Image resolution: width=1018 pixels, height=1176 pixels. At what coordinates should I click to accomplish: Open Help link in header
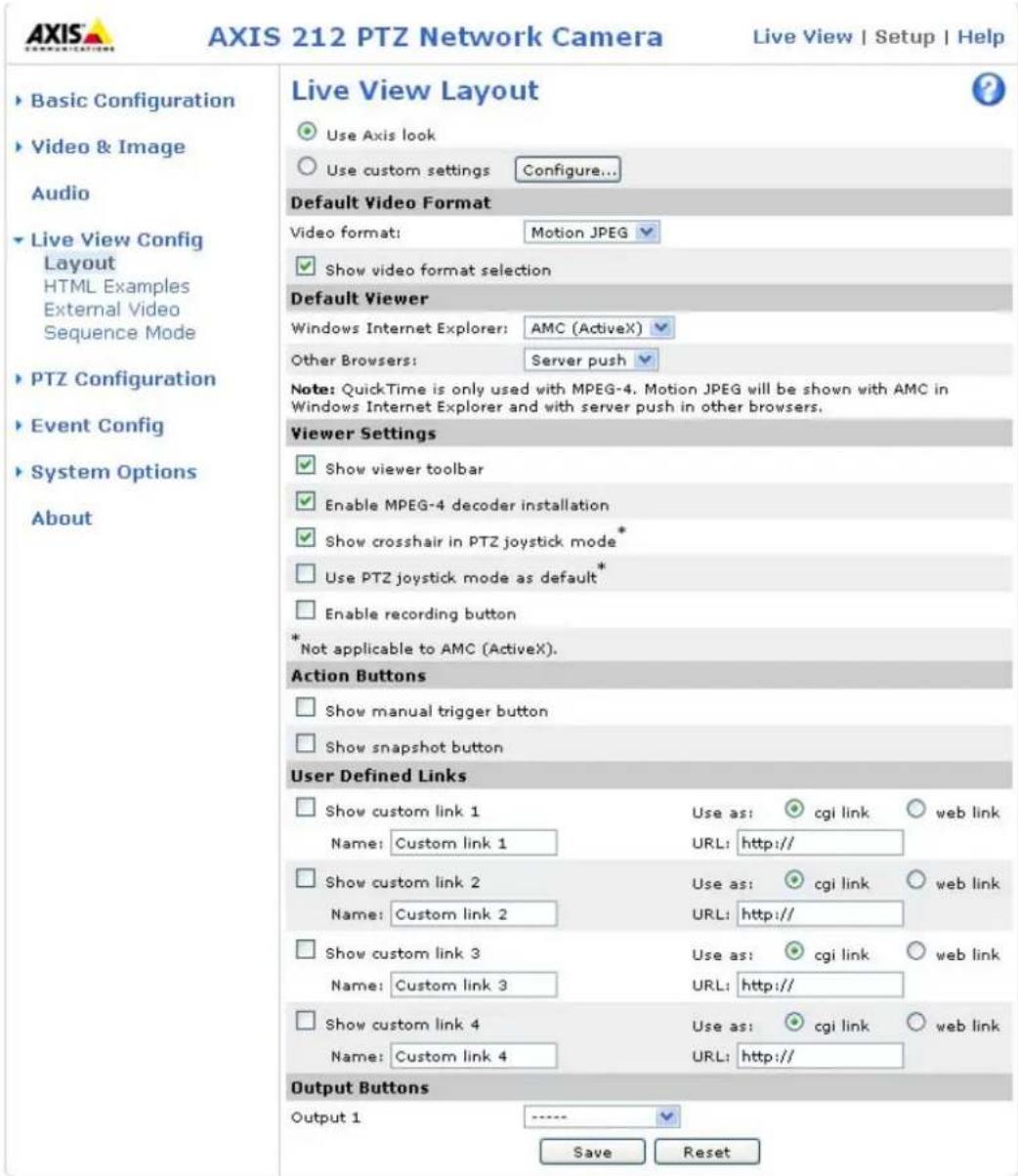[x=980, y=37]
